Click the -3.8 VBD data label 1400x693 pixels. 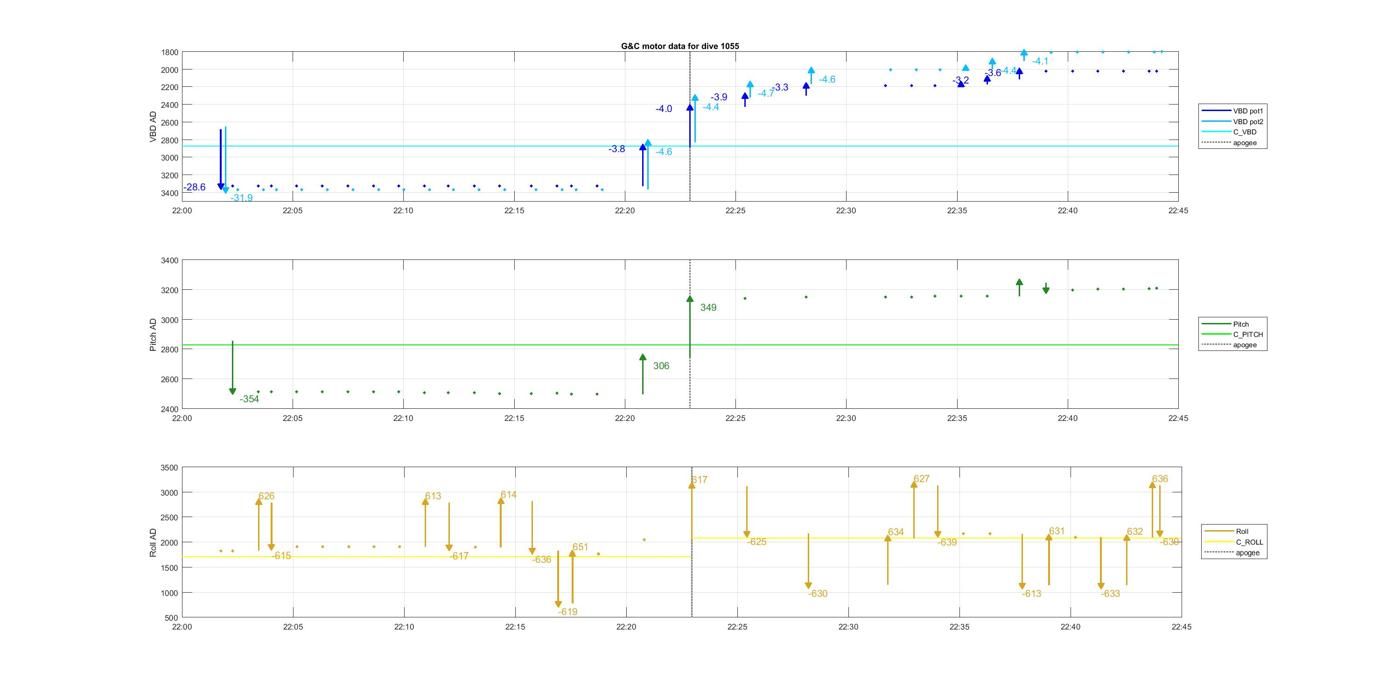(617, 149)
